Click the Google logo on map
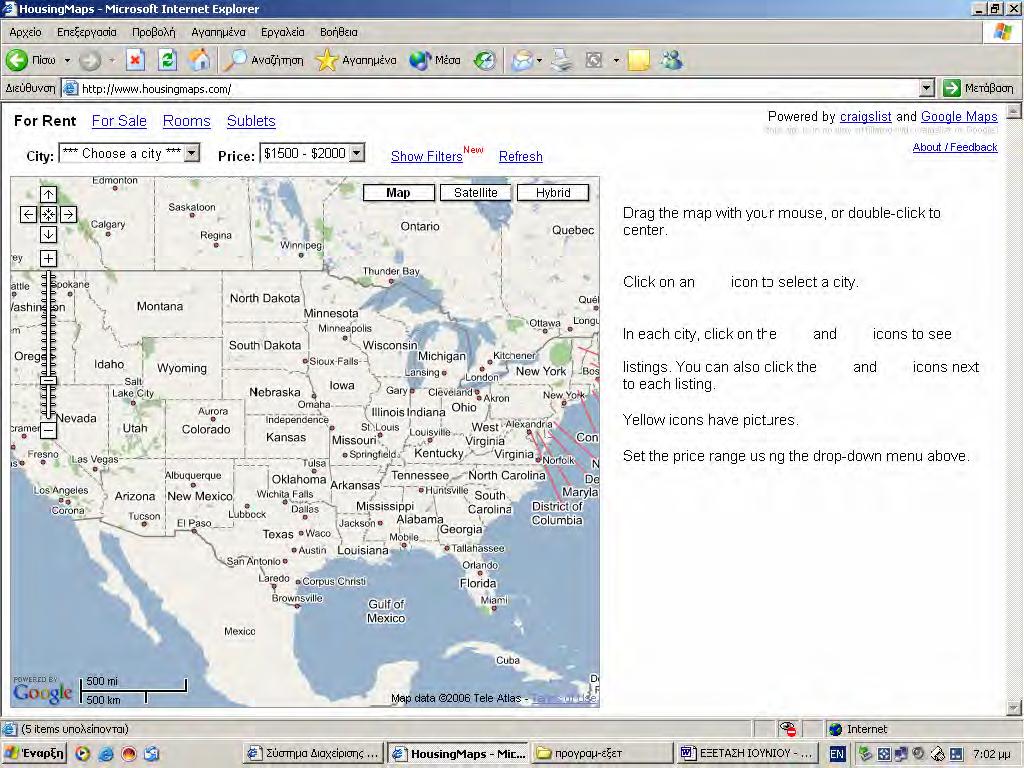Screen dimensions: 1024x768 [x=42, y=692]
